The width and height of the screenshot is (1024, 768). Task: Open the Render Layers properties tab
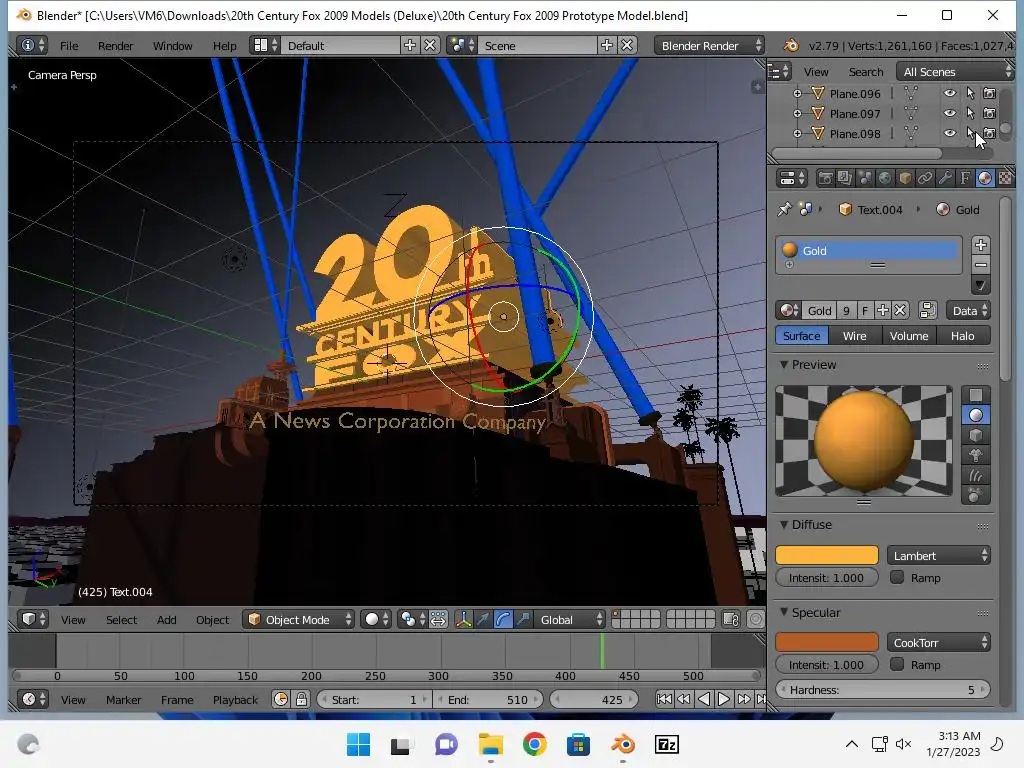pyautogui.click(x=845, y=178)
